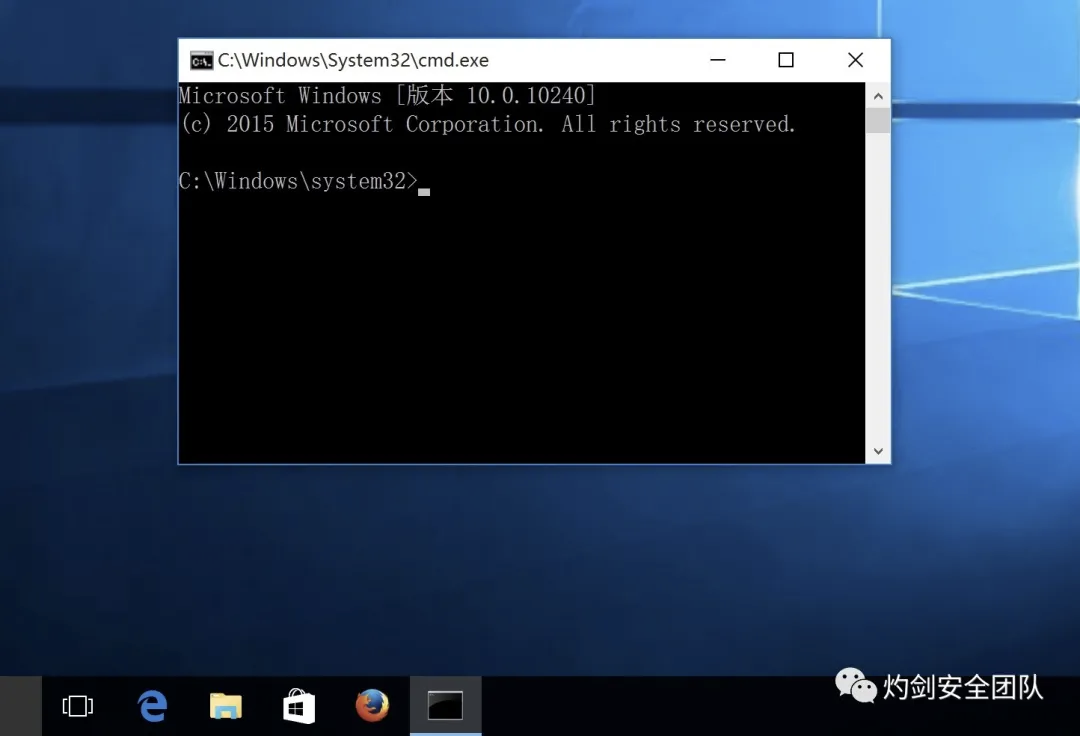Open File Explorer from the taskbar

225,706
